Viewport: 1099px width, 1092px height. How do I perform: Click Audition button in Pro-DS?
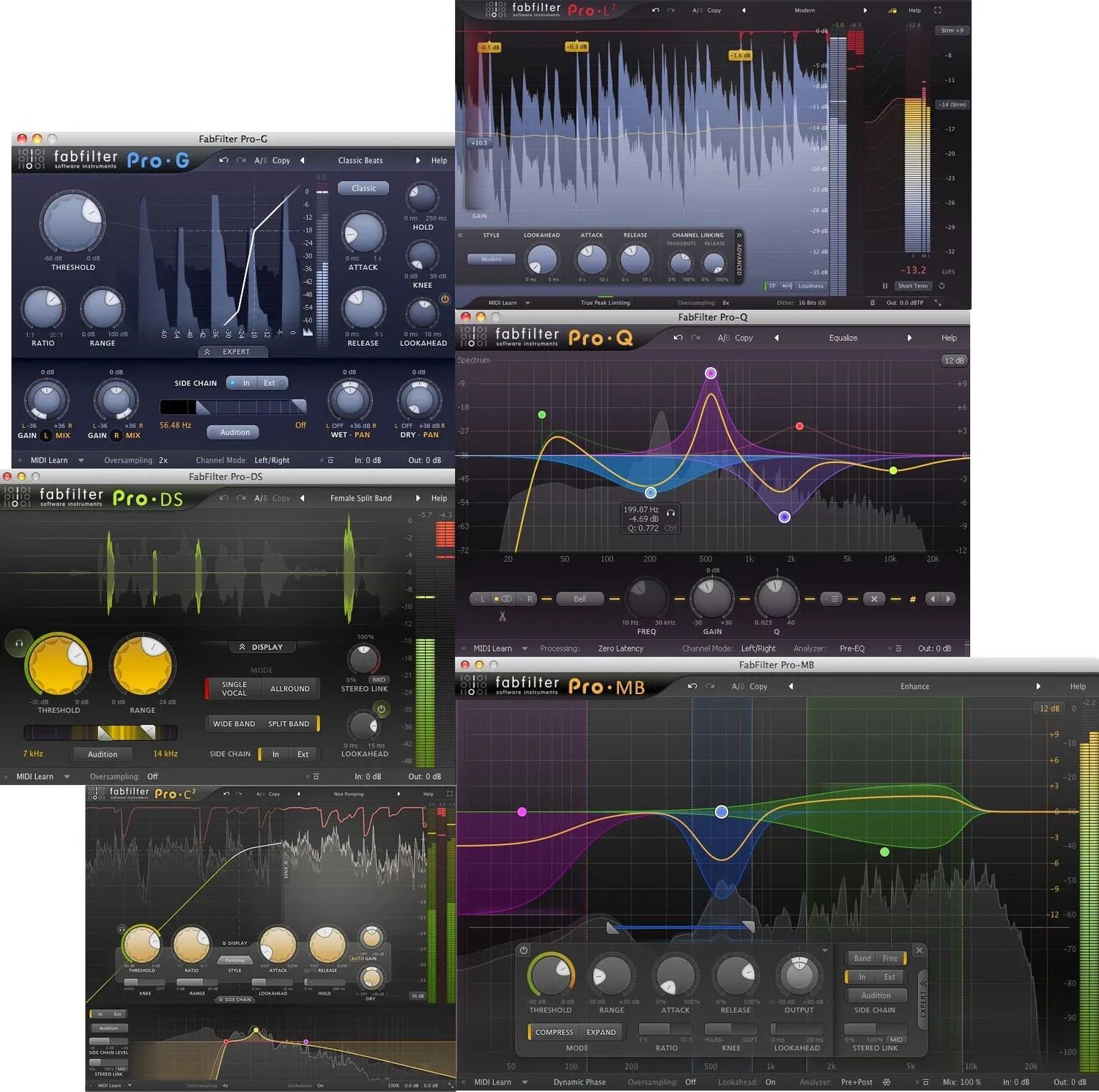pyautogui.click(x=102, y=754)
